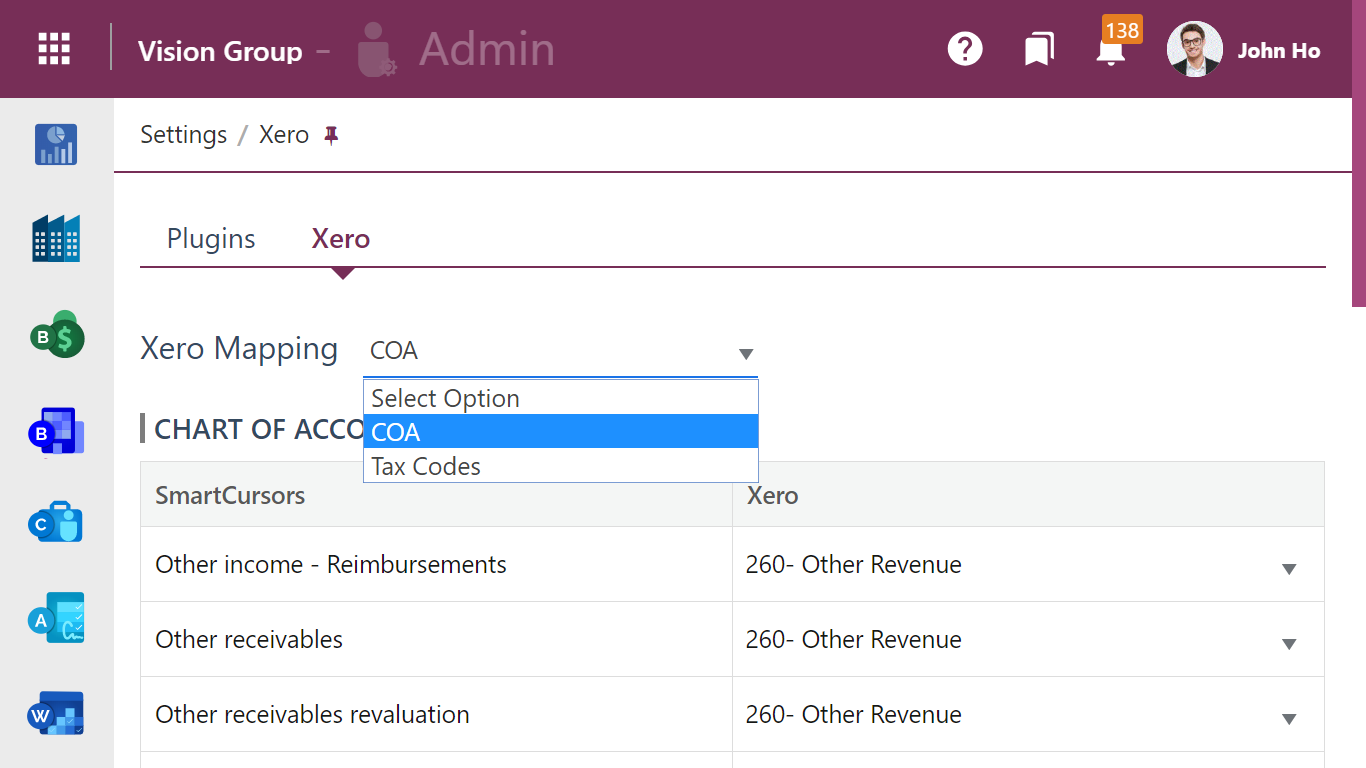Open the buildings sidebar module icon
Screen dimensions: 1366x768
56,238
